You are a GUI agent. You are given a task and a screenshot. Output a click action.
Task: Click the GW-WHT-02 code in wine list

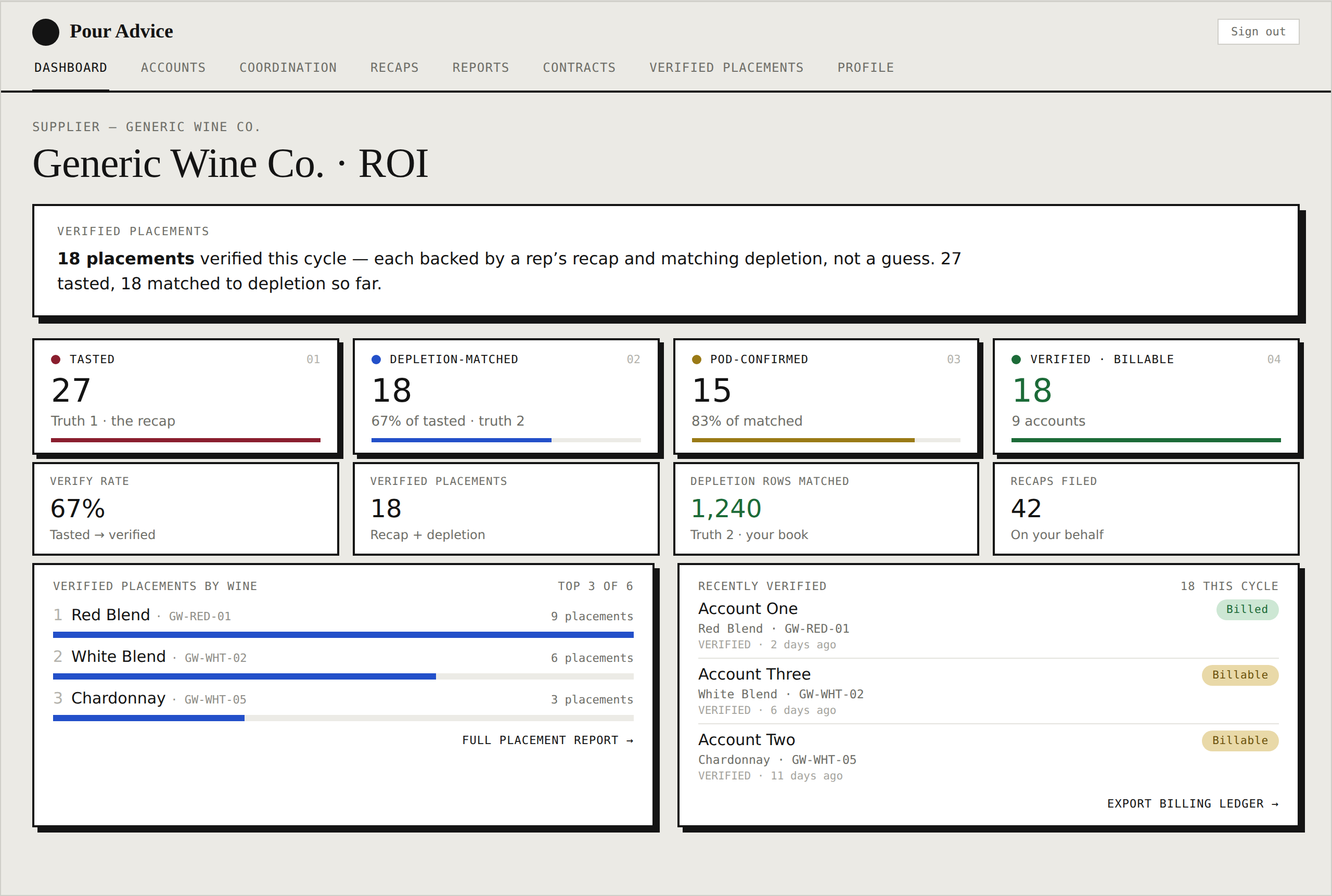point(215,658)
